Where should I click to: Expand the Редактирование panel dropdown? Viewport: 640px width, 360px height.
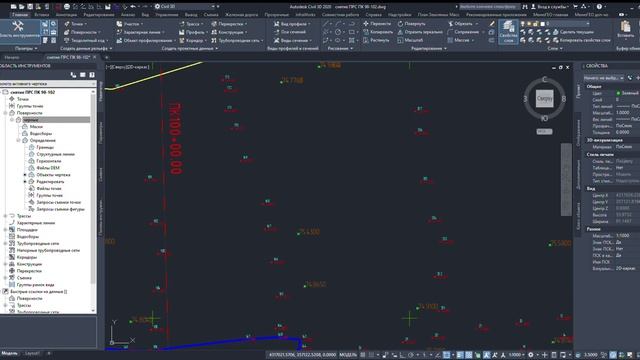pyautogui.click(x=429, y=49)
